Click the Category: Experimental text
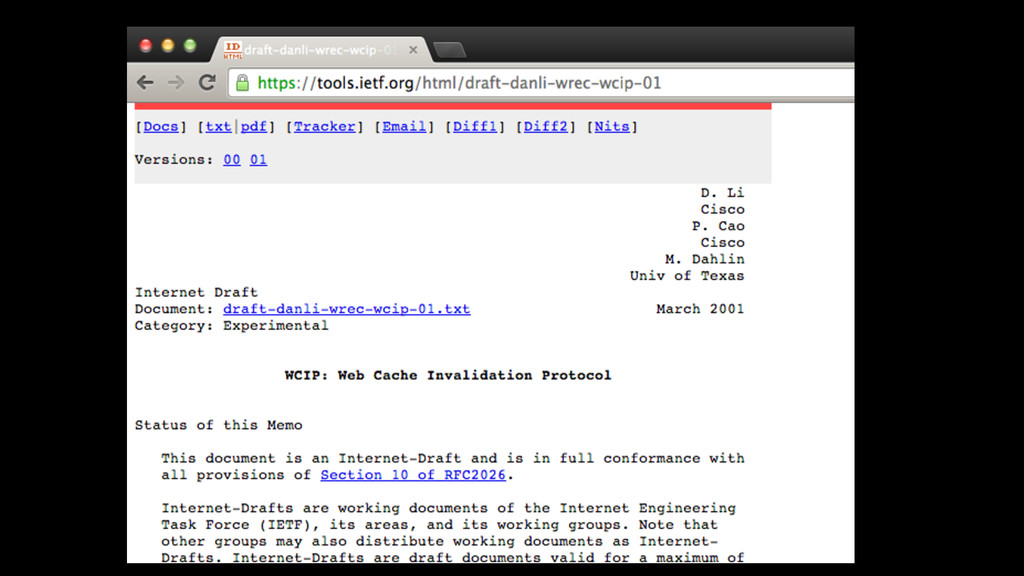Image resolution: width=1024 pixels, height=576 pixels. pos(231,326)
